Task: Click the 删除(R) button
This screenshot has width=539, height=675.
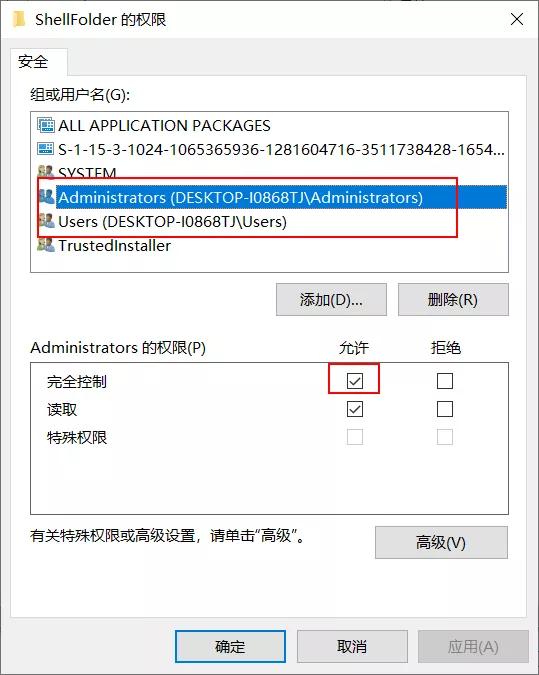Action: point(453,300)
